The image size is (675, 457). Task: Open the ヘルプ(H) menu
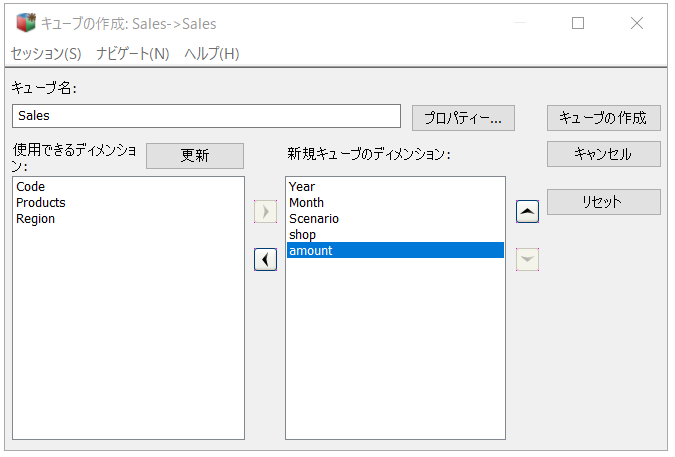[212, 54]
